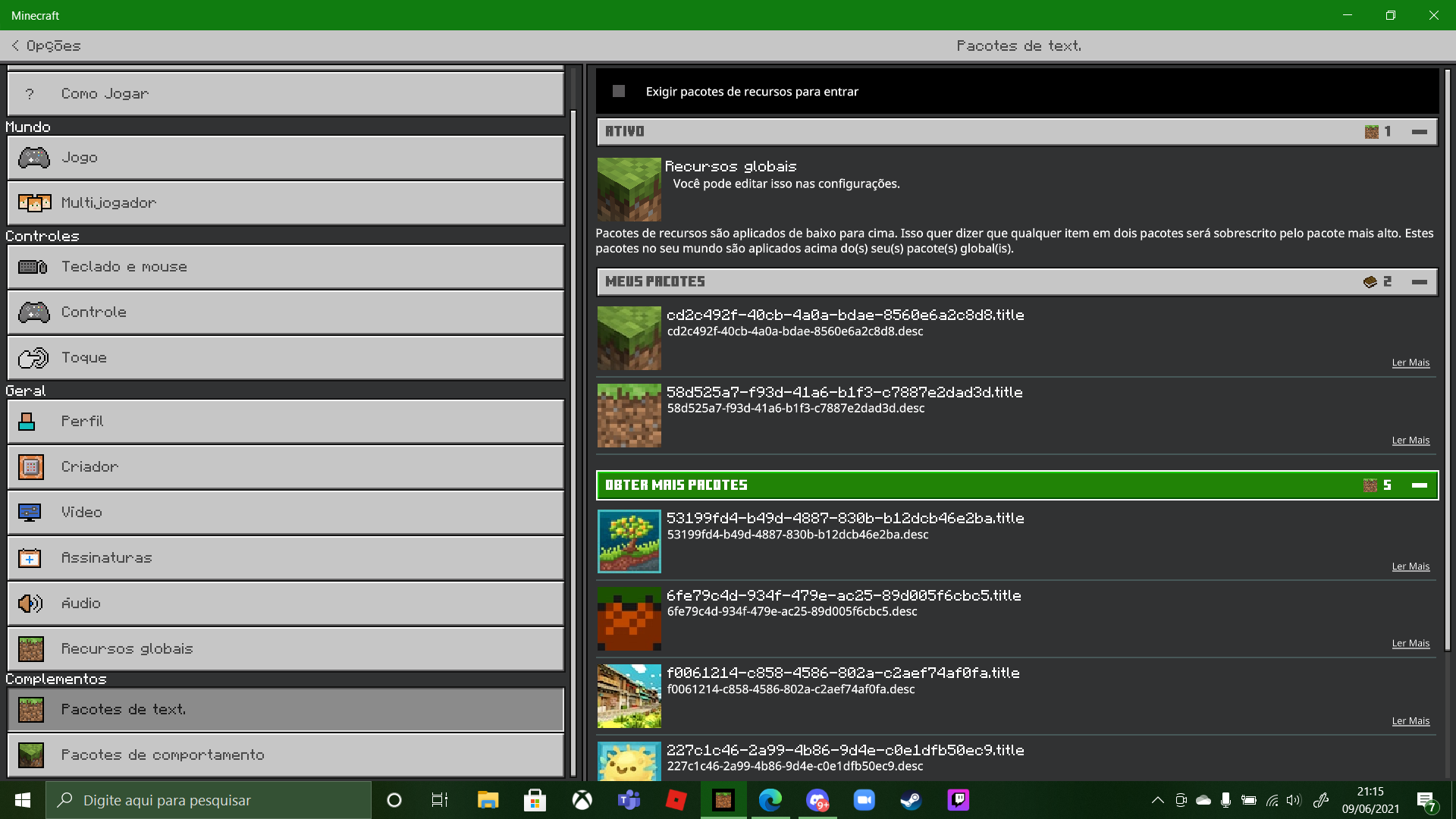Collapse the Meus Pacotes section
Screen dimensions: 1456x819
1419,282
